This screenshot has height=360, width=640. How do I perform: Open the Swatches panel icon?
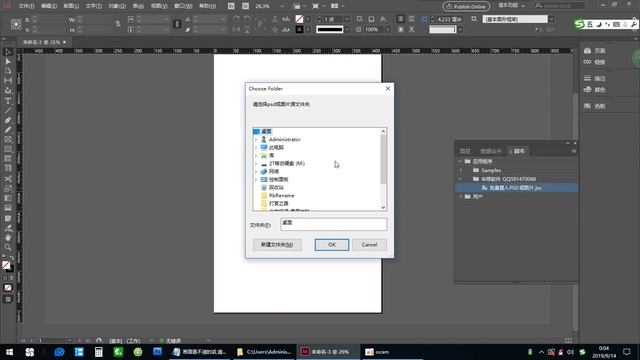(x=587, y=106)
